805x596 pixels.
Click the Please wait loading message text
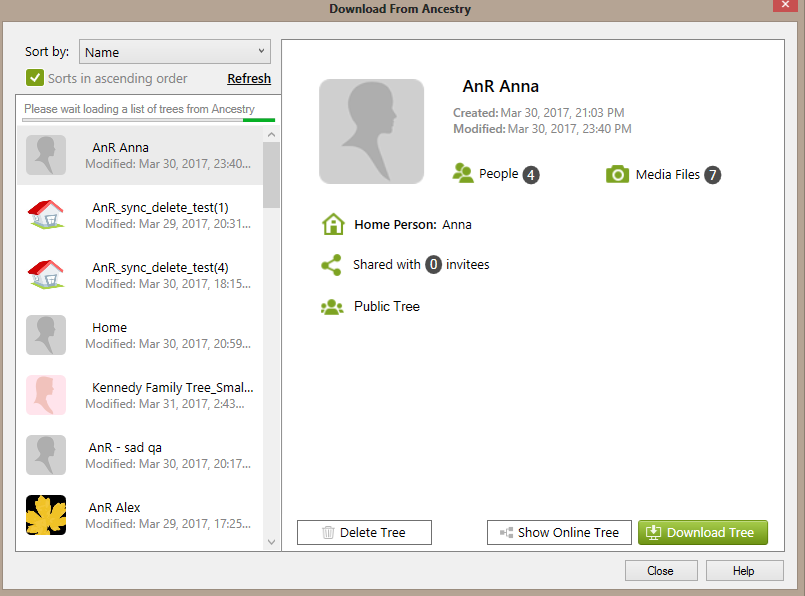coord(139,109)
